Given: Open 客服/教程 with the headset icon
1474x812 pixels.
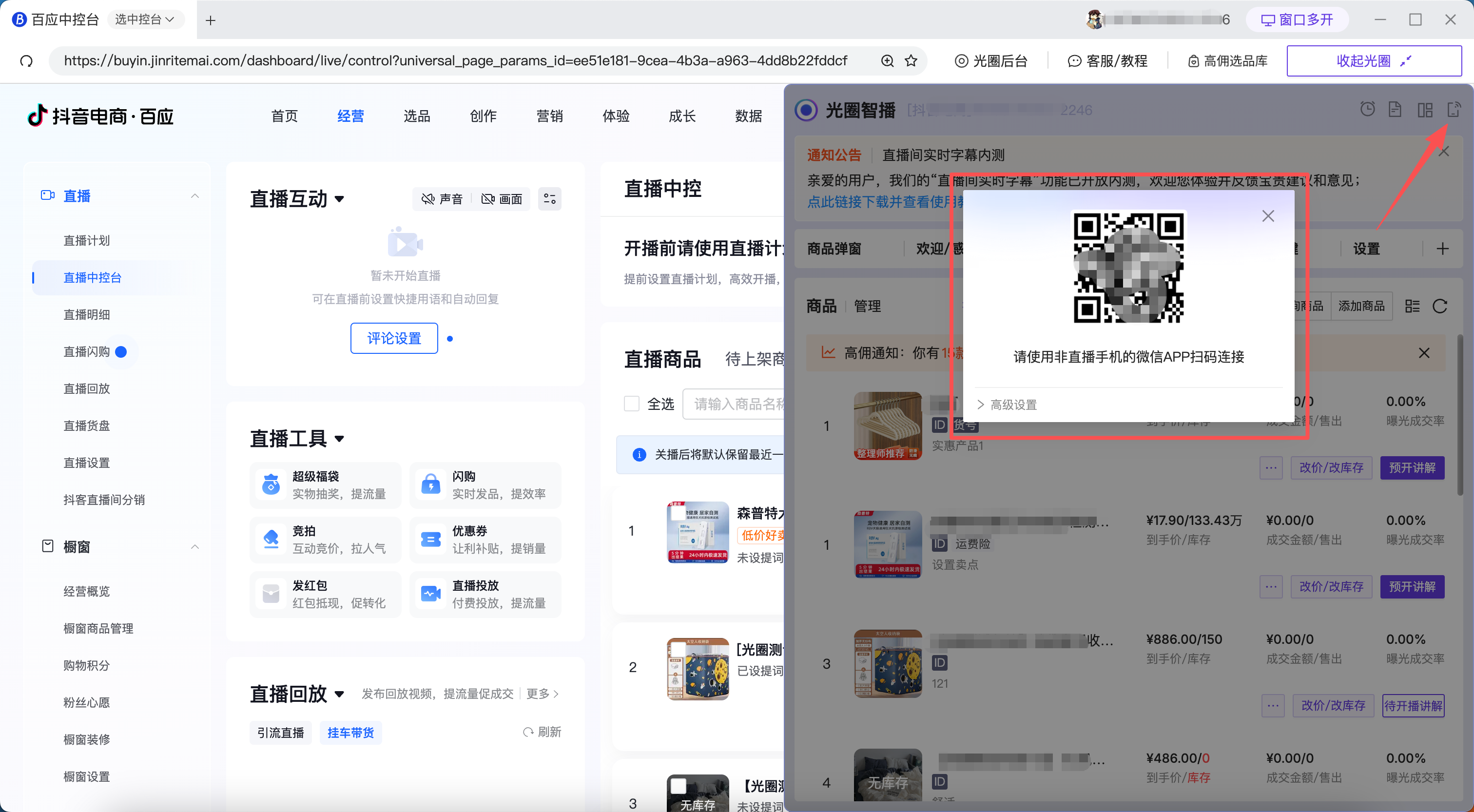Looking at the screenshot, I should point(1108,60).
